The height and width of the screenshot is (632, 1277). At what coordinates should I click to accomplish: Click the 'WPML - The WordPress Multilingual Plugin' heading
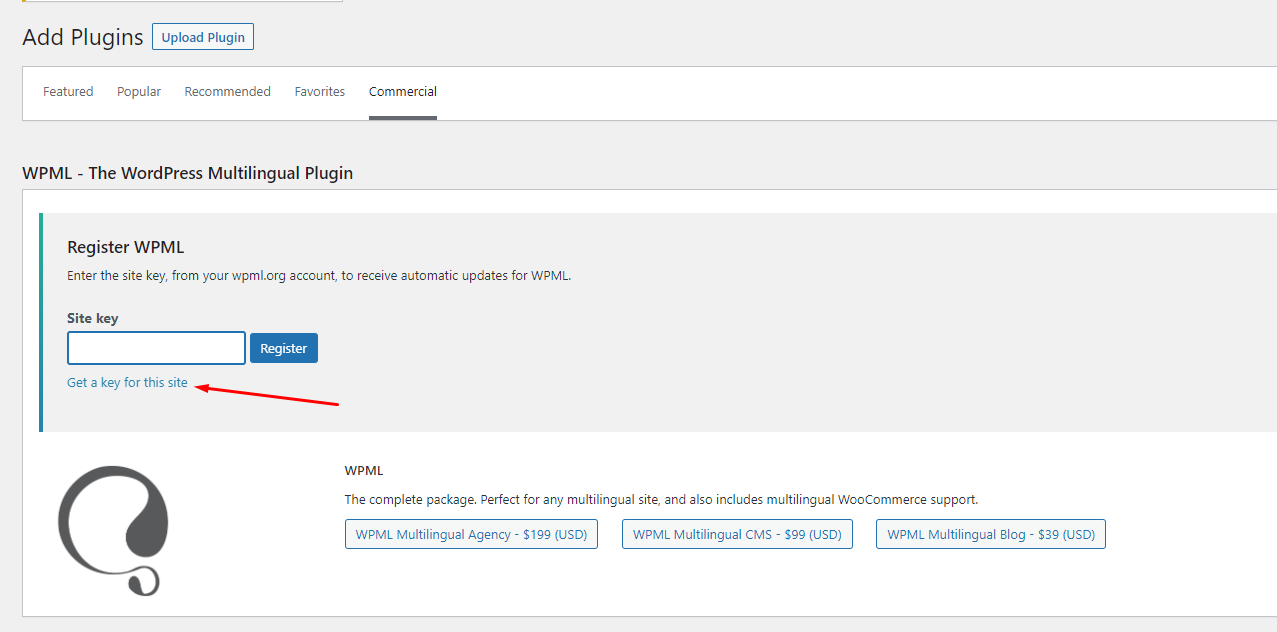coord(188,173)
